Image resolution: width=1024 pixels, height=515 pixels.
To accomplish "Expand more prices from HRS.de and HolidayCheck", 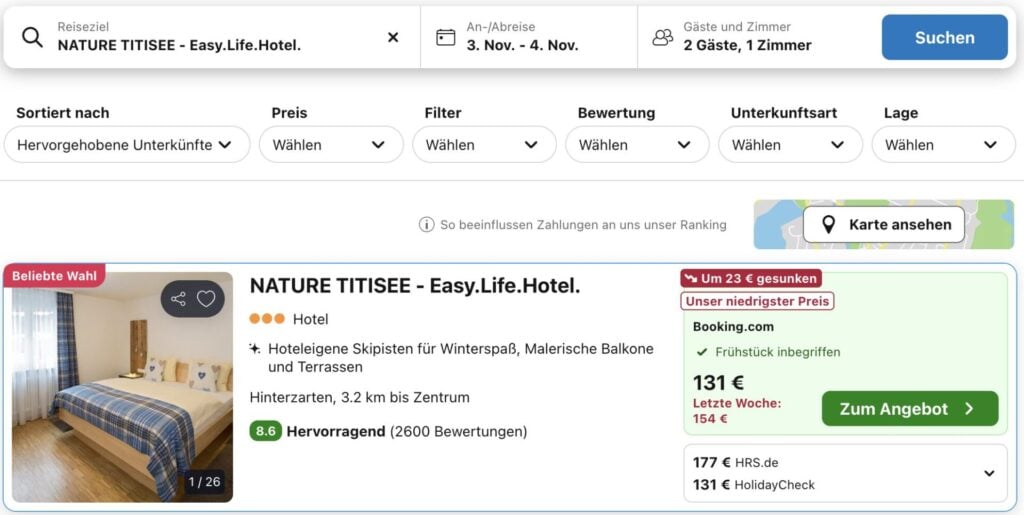I will (989, 473).
